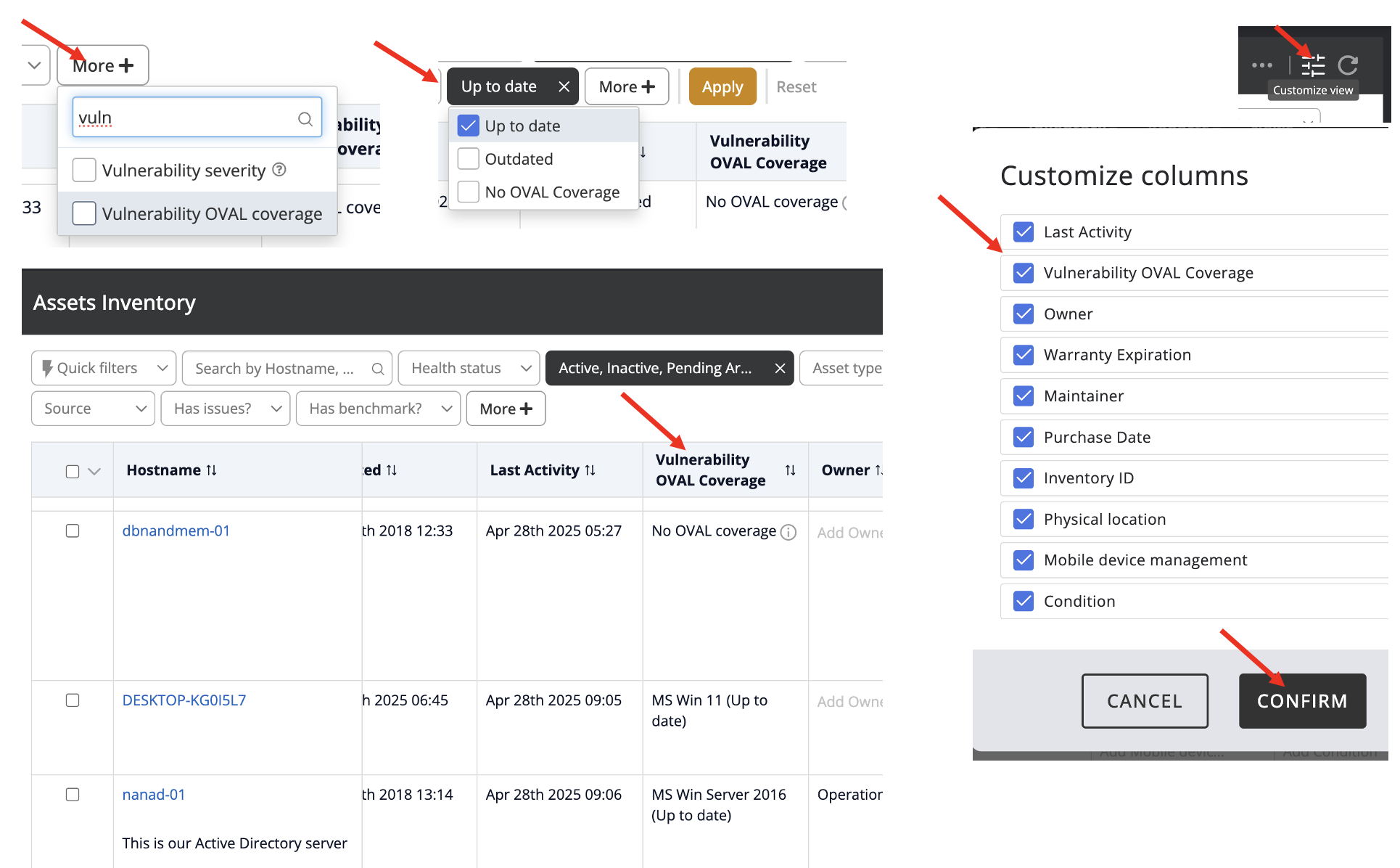
Task: Clear the Active, Inactive, Pending filter chip
Action: tap(780, 369)
